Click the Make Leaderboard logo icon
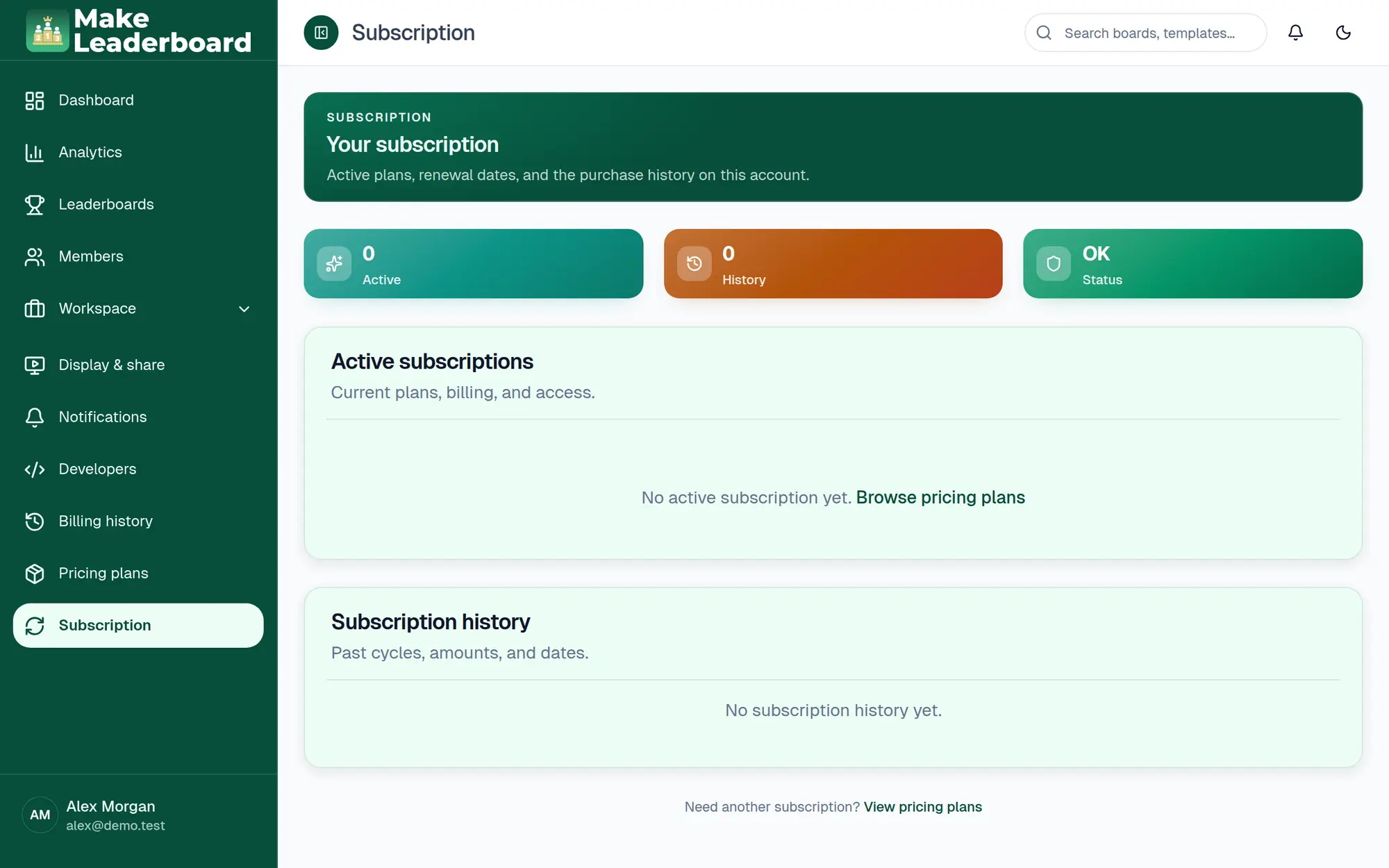The width and height of the screenshot is (1389, 868). point(47,31)
